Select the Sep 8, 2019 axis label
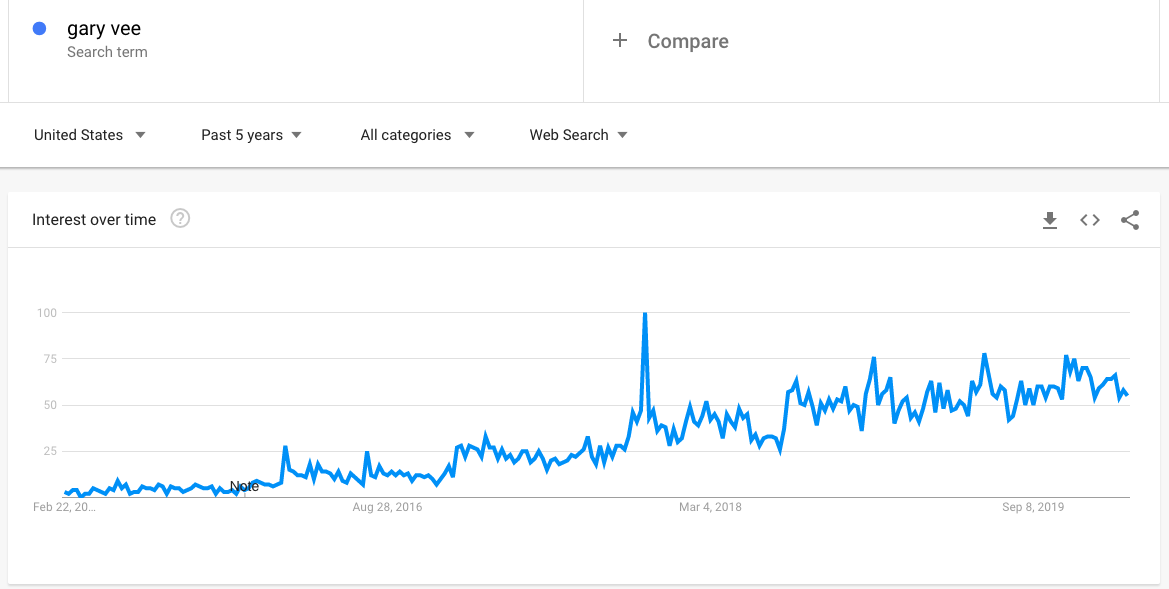 pos(1033,508)
